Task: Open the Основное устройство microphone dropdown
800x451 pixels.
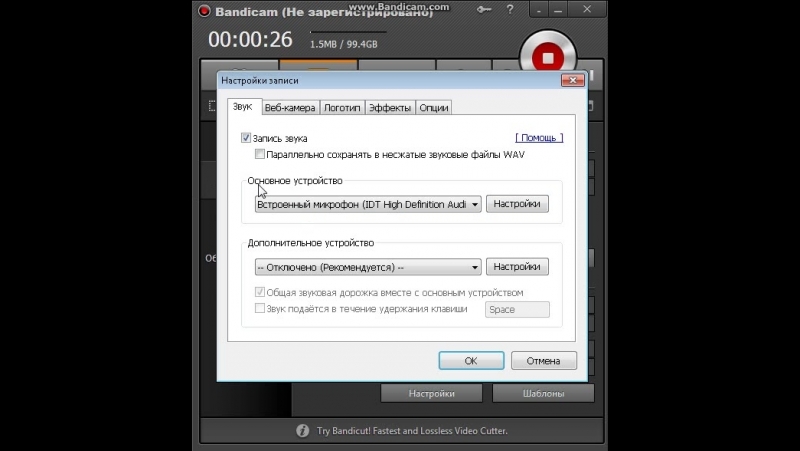Action: click(x=368, y=204)
